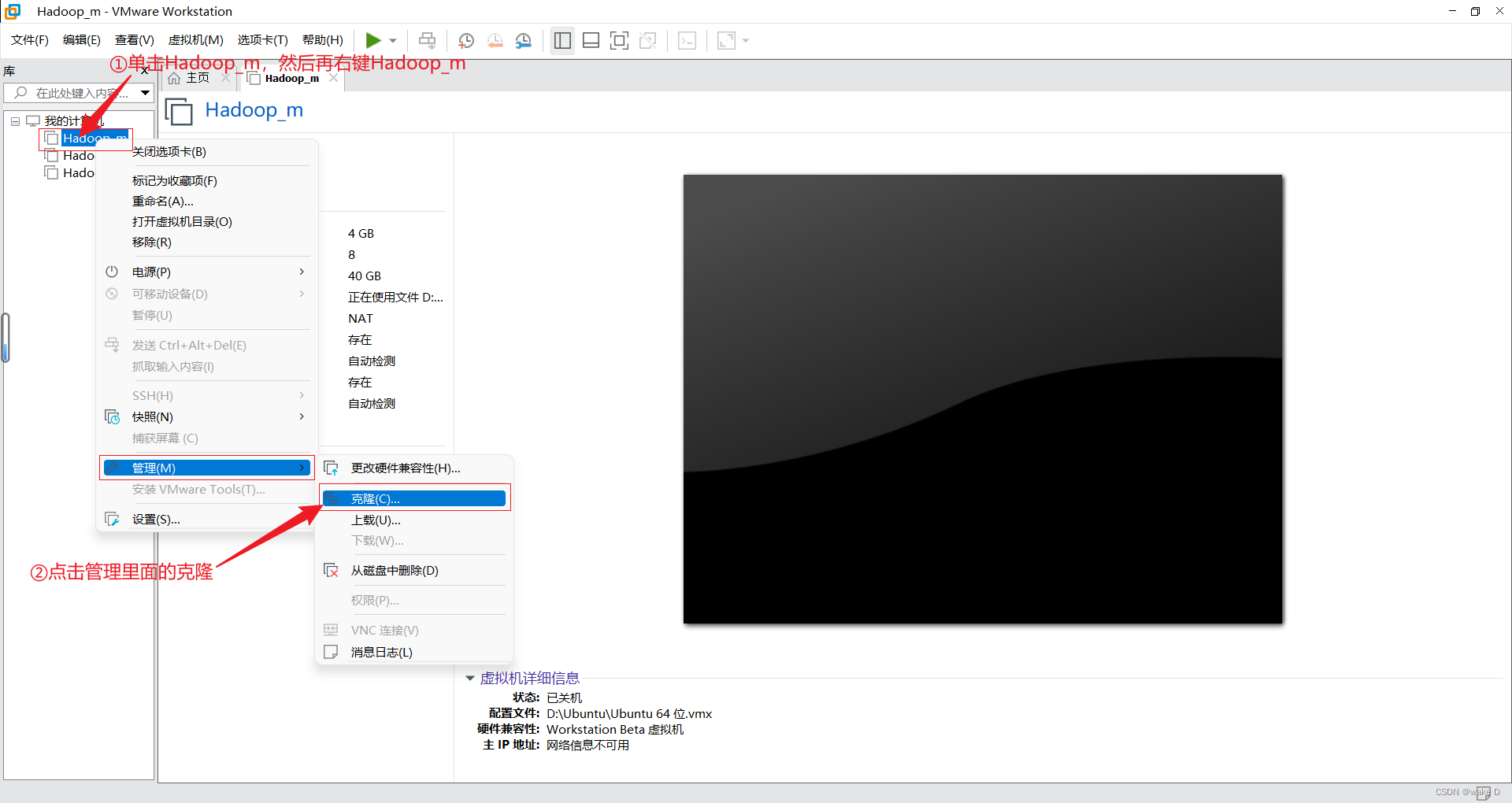Click the 40 GB disk value
The height and width of the screenshot is (803, 1512).
coord(365,276)
